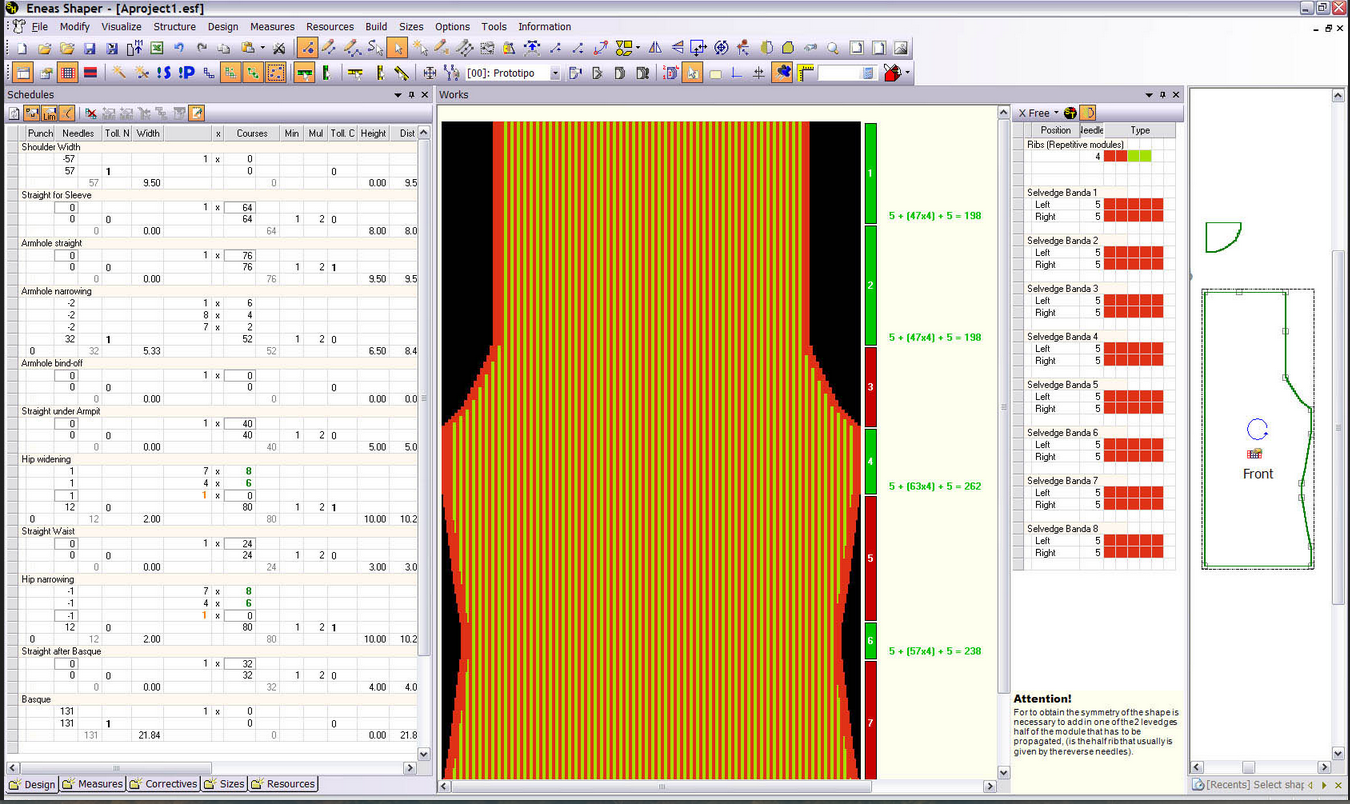Open the Visualize menu
Viewport: 1350px width, 804px height.
121,27
